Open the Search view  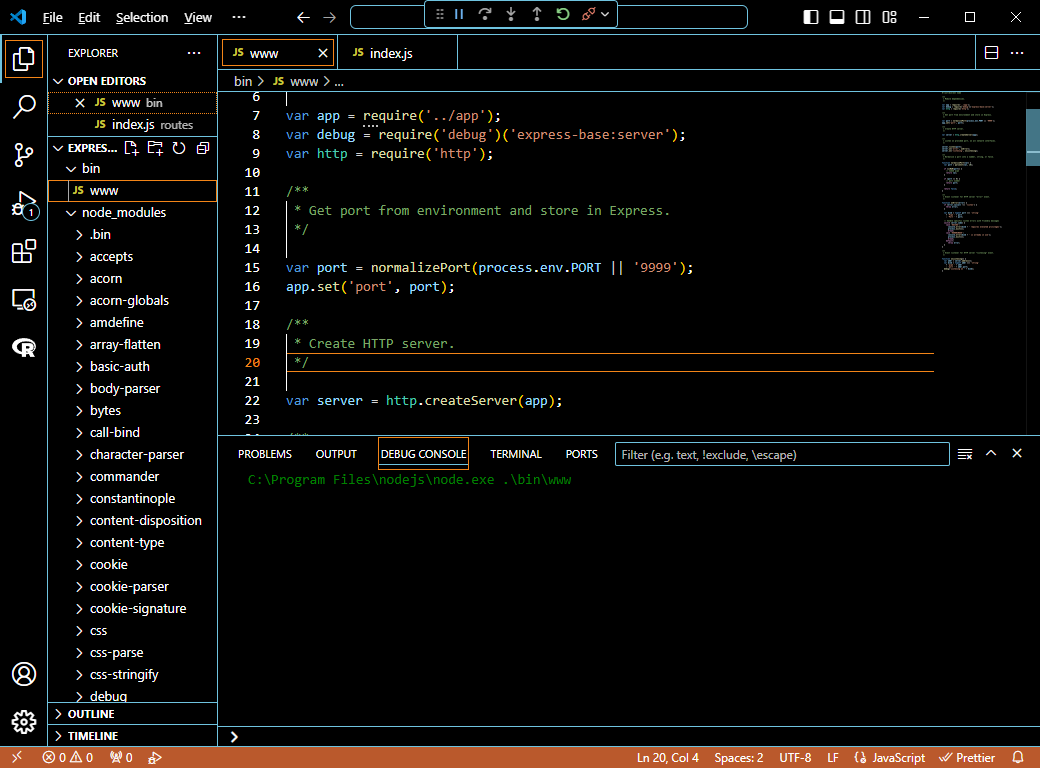[24, 106]
